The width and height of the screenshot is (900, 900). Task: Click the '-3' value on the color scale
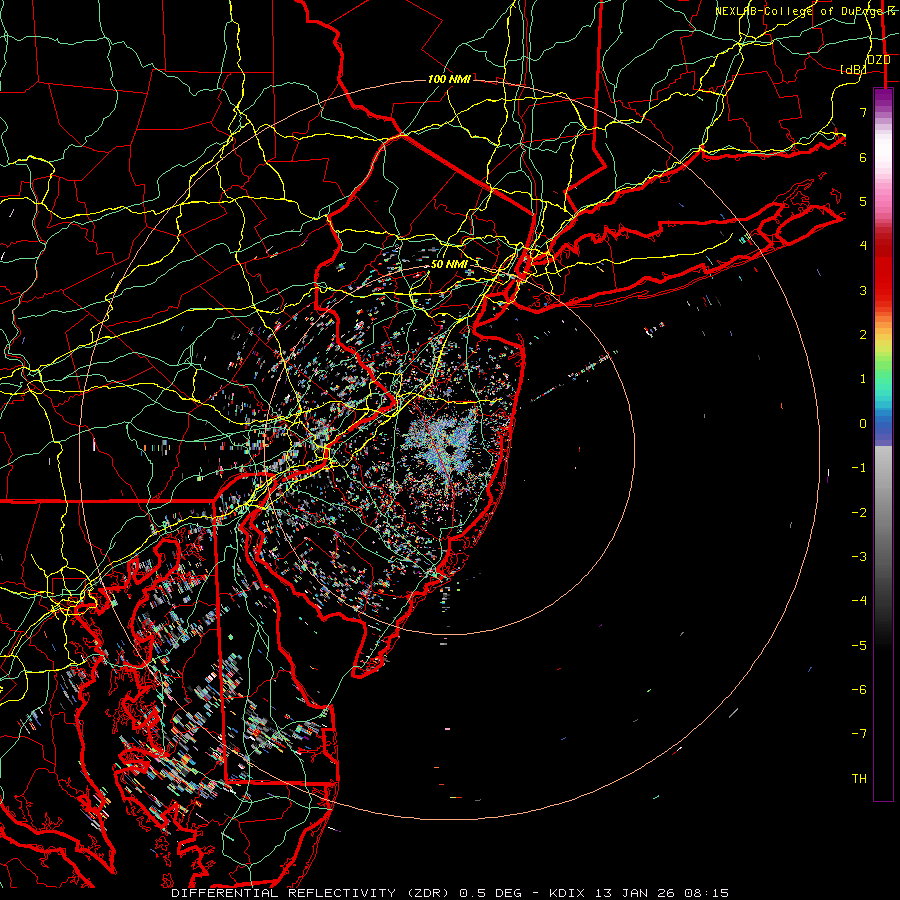[859, 557]
